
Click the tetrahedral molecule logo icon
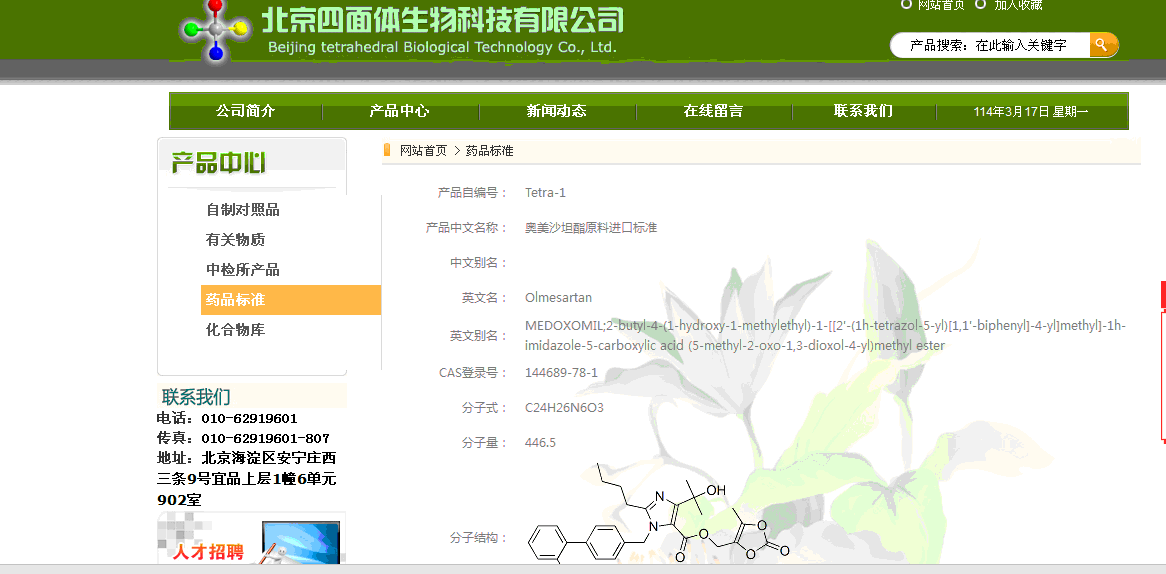(x=215, y=29)
